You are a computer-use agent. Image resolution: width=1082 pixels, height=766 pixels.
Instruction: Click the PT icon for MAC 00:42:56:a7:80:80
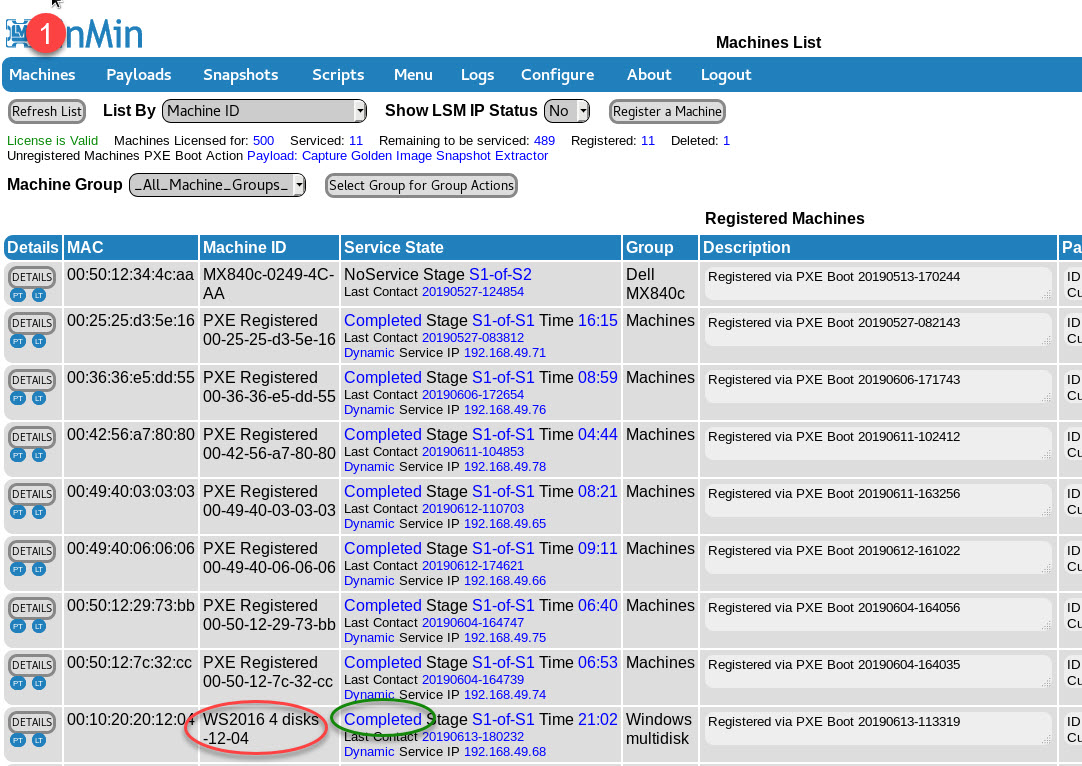pyautogui.click(x=18, y=455)
